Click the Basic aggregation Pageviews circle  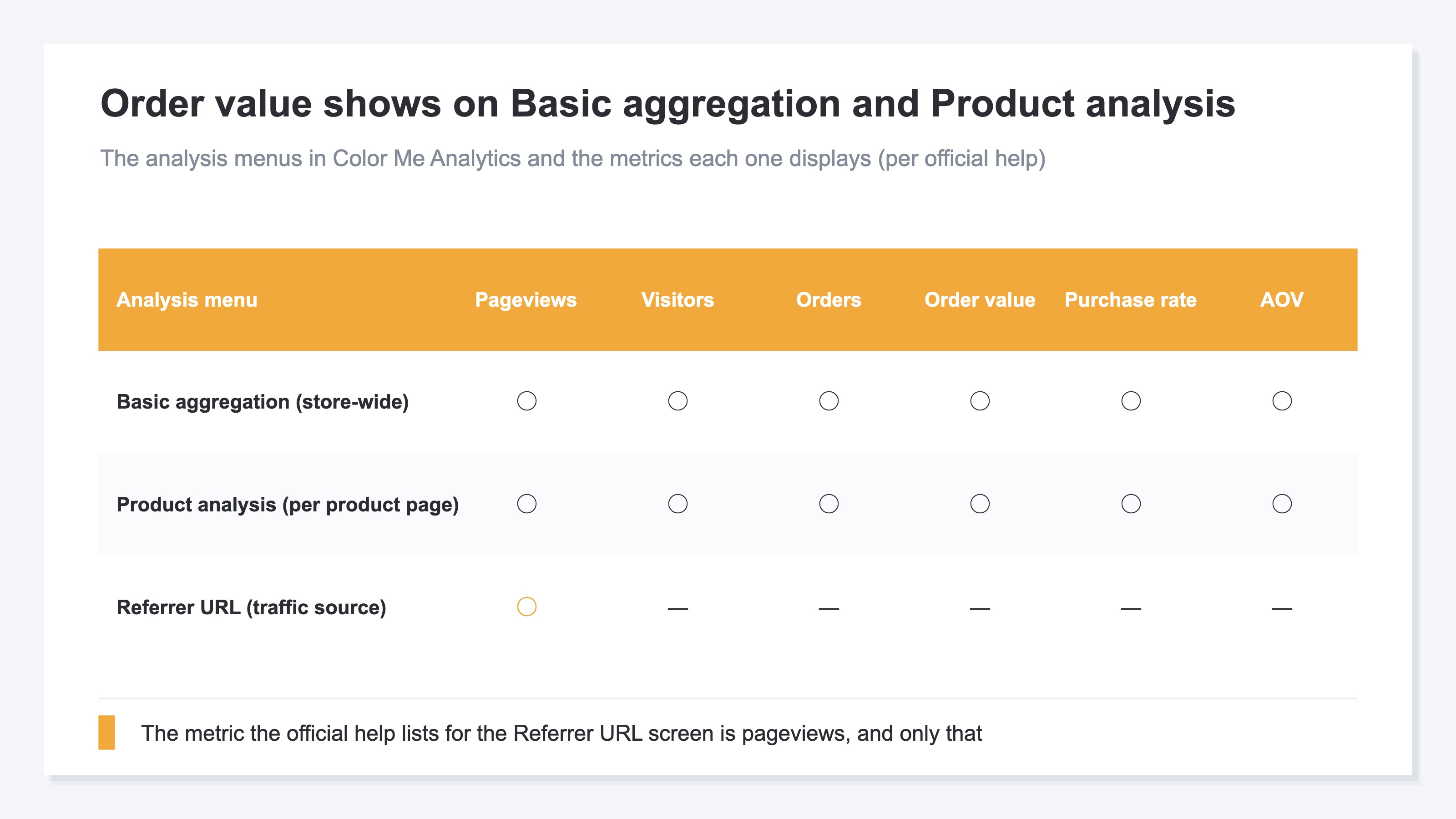pyautogui.click(x=526, y=401)
